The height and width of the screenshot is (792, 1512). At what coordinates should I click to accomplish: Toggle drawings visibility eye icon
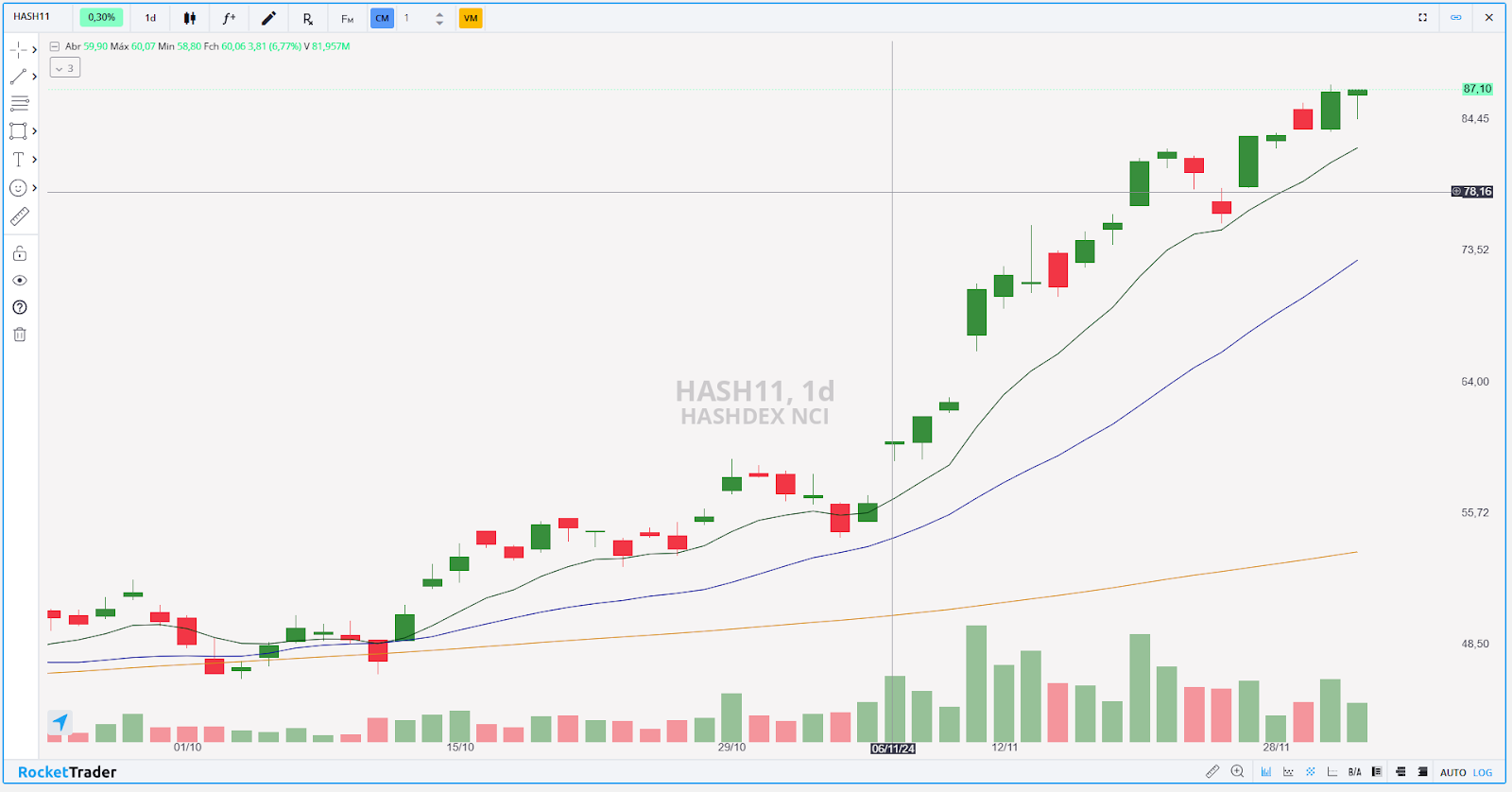tap(19, 281)
